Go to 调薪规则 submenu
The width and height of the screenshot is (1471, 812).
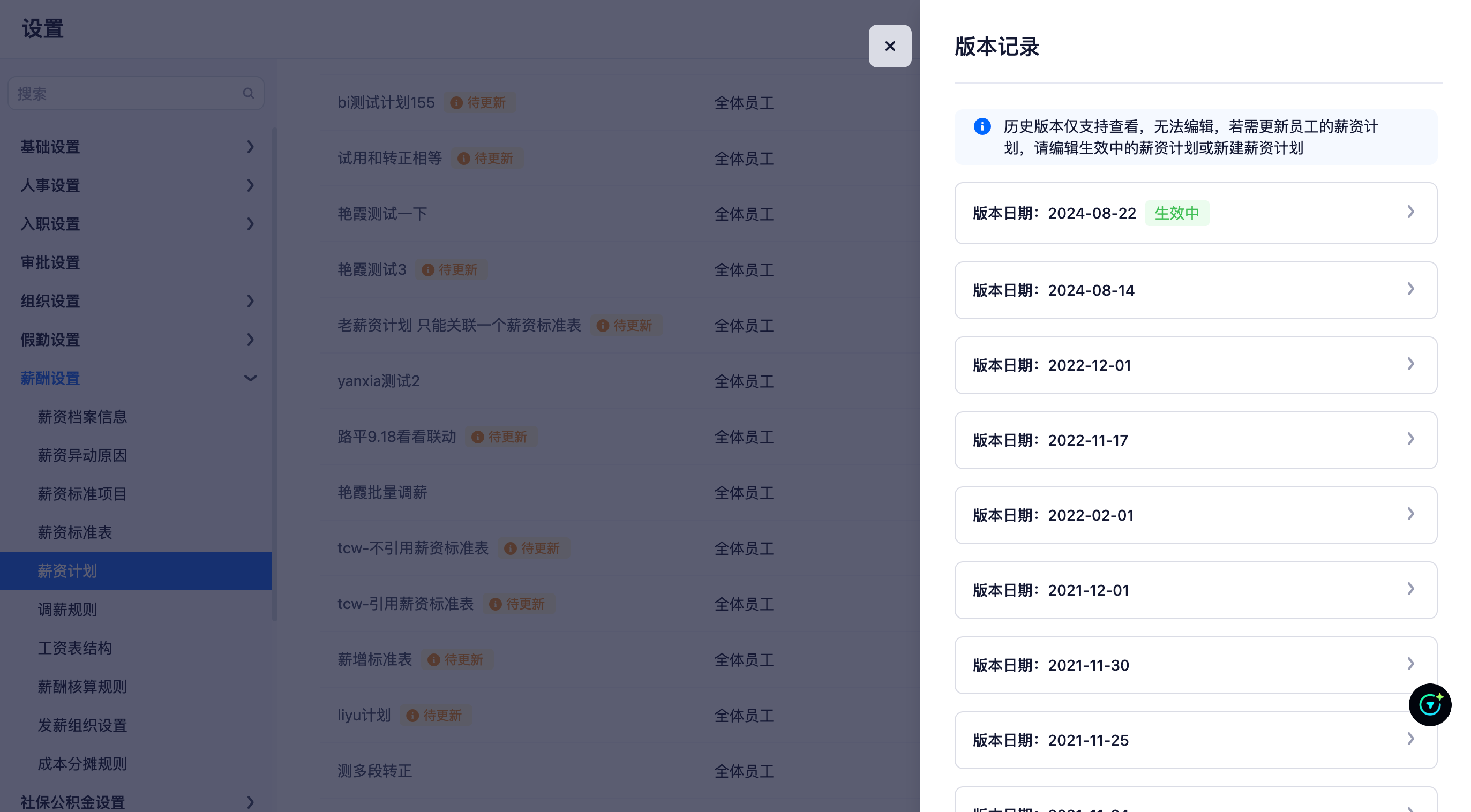point(136,610)
